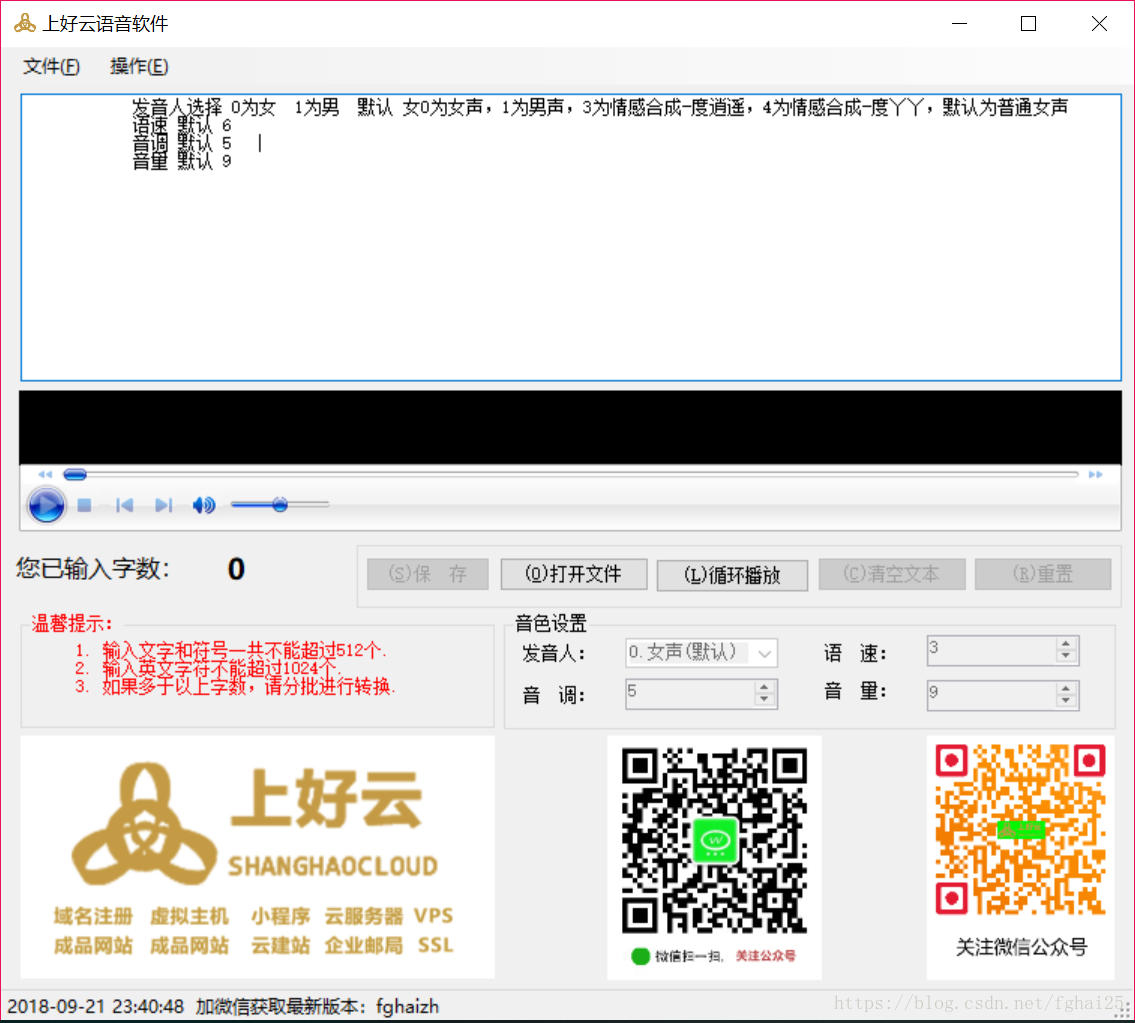Click the player volume slider knob
1135x1023 pixels.
tap(280, 505)
